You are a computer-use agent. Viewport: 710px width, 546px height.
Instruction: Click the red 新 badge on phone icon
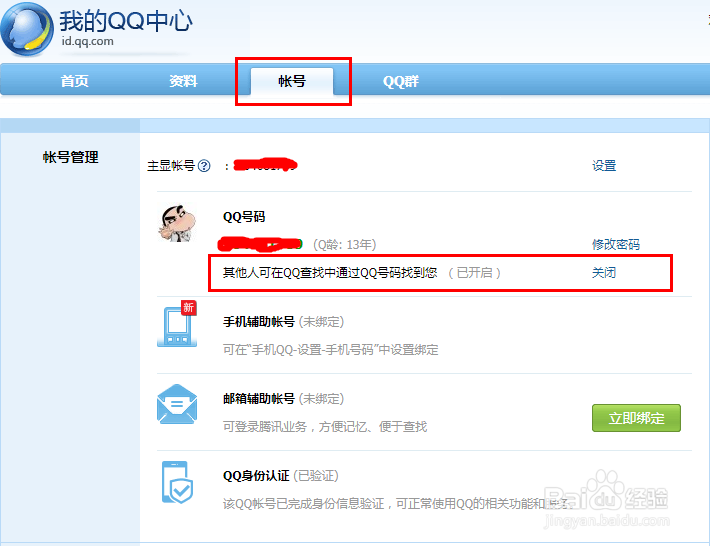pos(188,307)
